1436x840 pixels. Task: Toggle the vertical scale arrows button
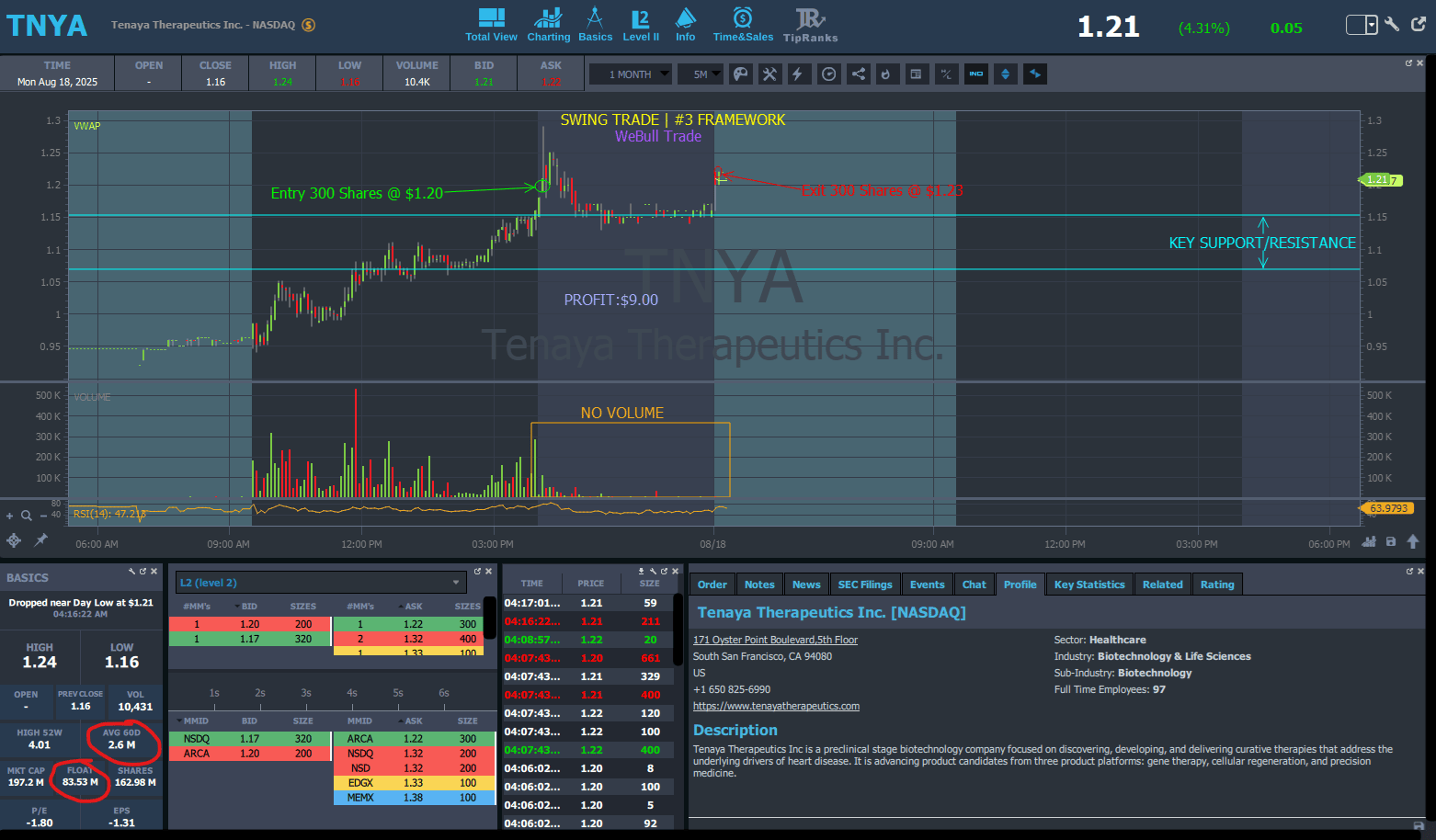[1005, 74]
